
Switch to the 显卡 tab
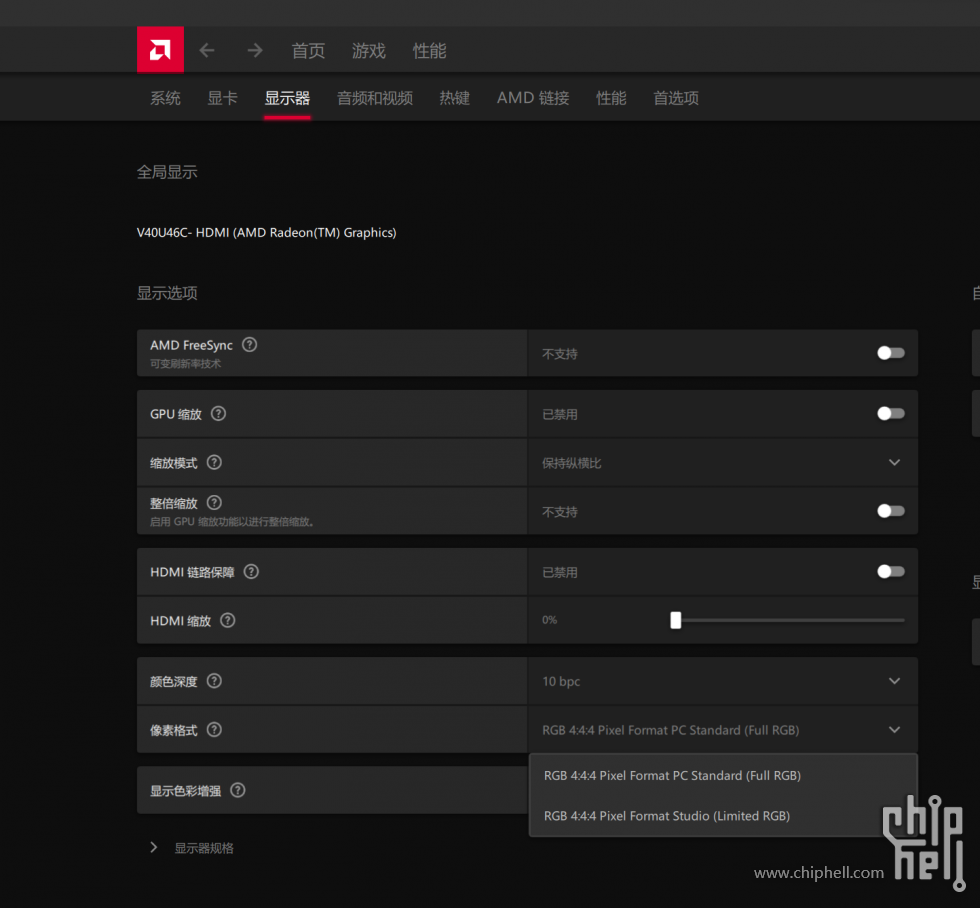[222, 98]
